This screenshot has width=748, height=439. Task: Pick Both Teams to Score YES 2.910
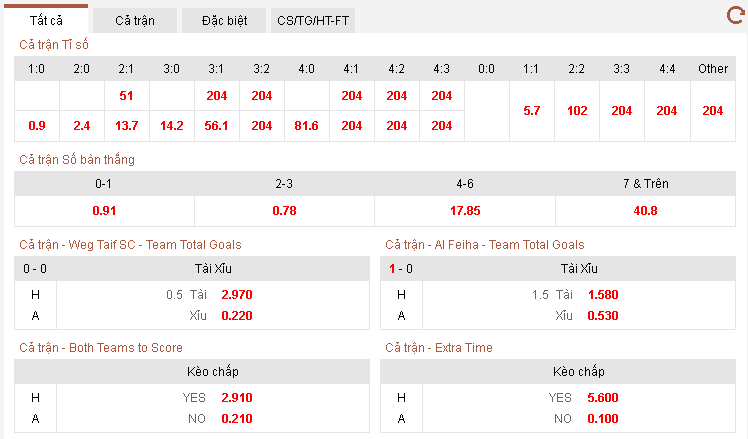(x=236, y=398)
